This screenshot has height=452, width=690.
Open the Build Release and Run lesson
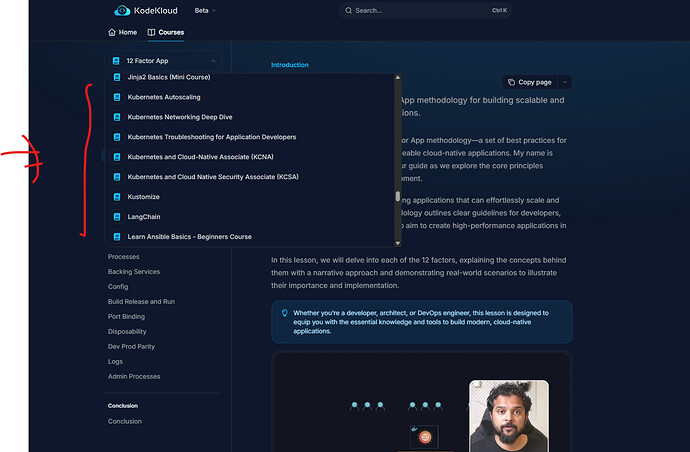pyautogui.click(x=141, y=301)
